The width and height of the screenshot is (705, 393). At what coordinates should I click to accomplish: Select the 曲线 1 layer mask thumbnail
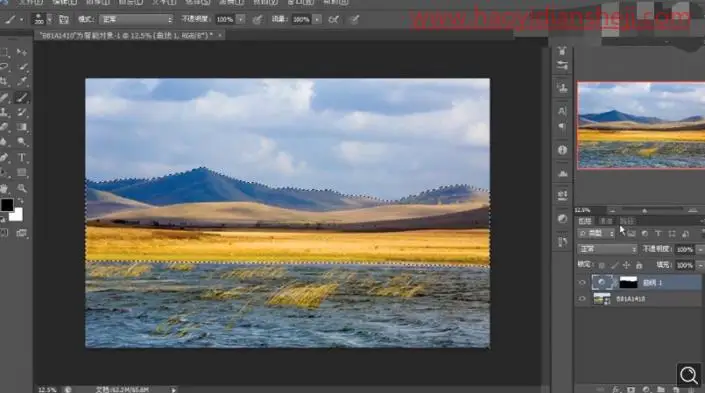(x=628, y=283)
